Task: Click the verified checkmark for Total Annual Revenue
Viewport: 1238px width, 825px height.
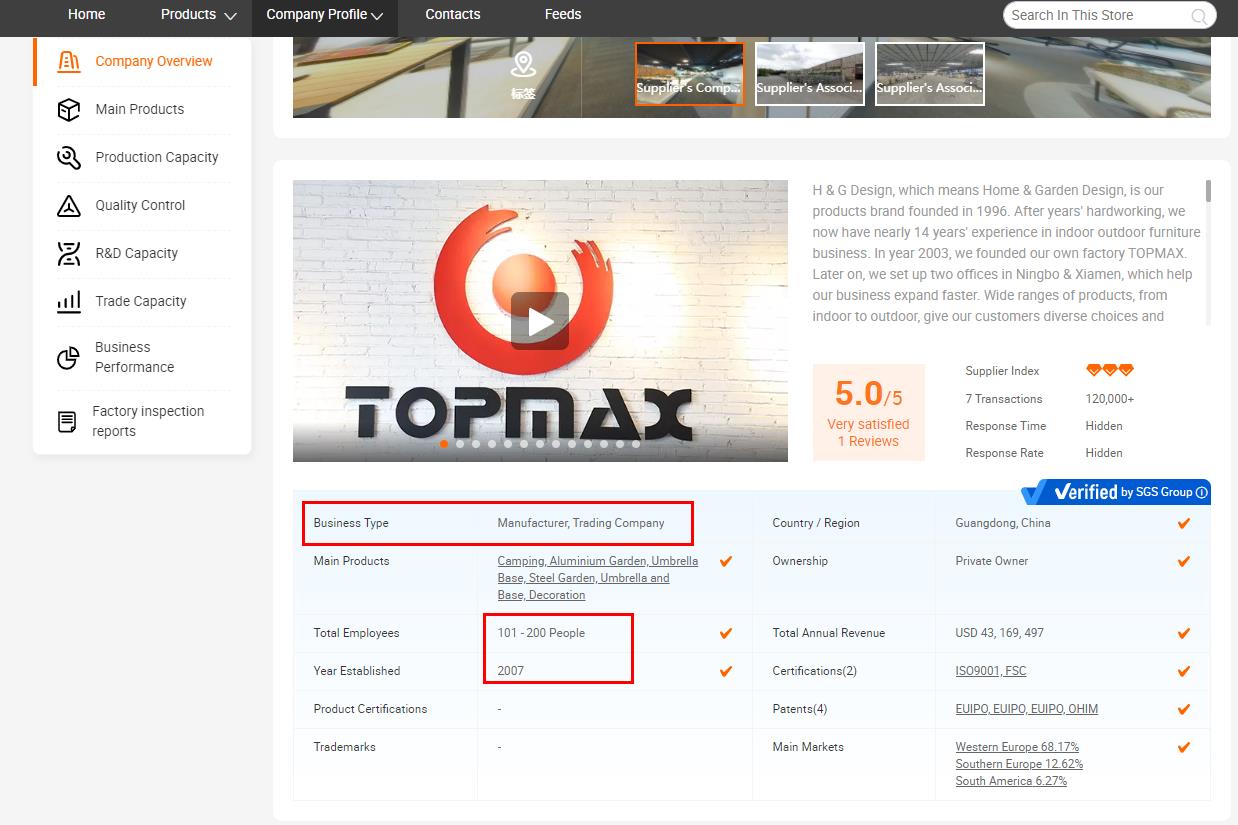Action: coord(1184,633)
